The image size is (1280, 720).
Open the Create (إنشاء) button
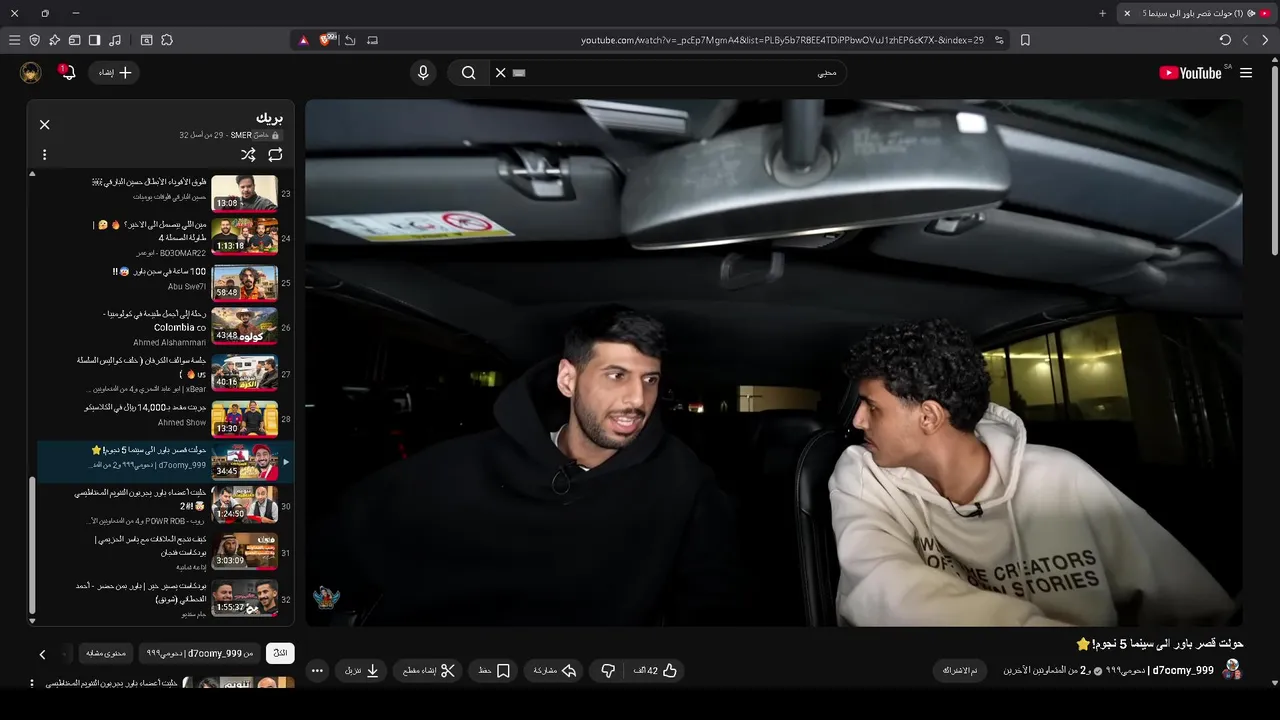coord(114,73)
